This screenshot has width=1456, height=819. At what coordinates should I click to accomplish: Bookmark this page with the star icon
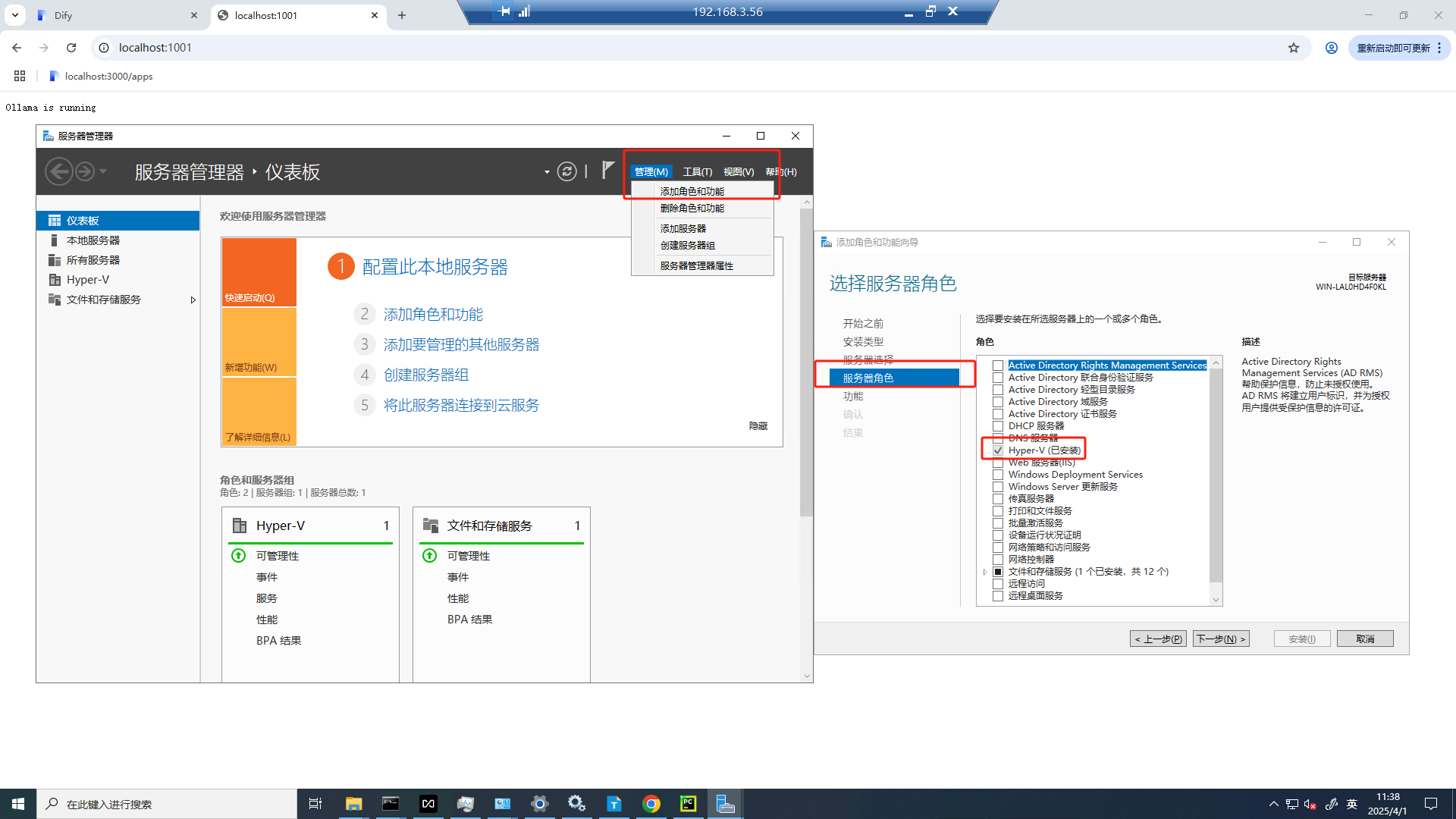click(1294, 48)
